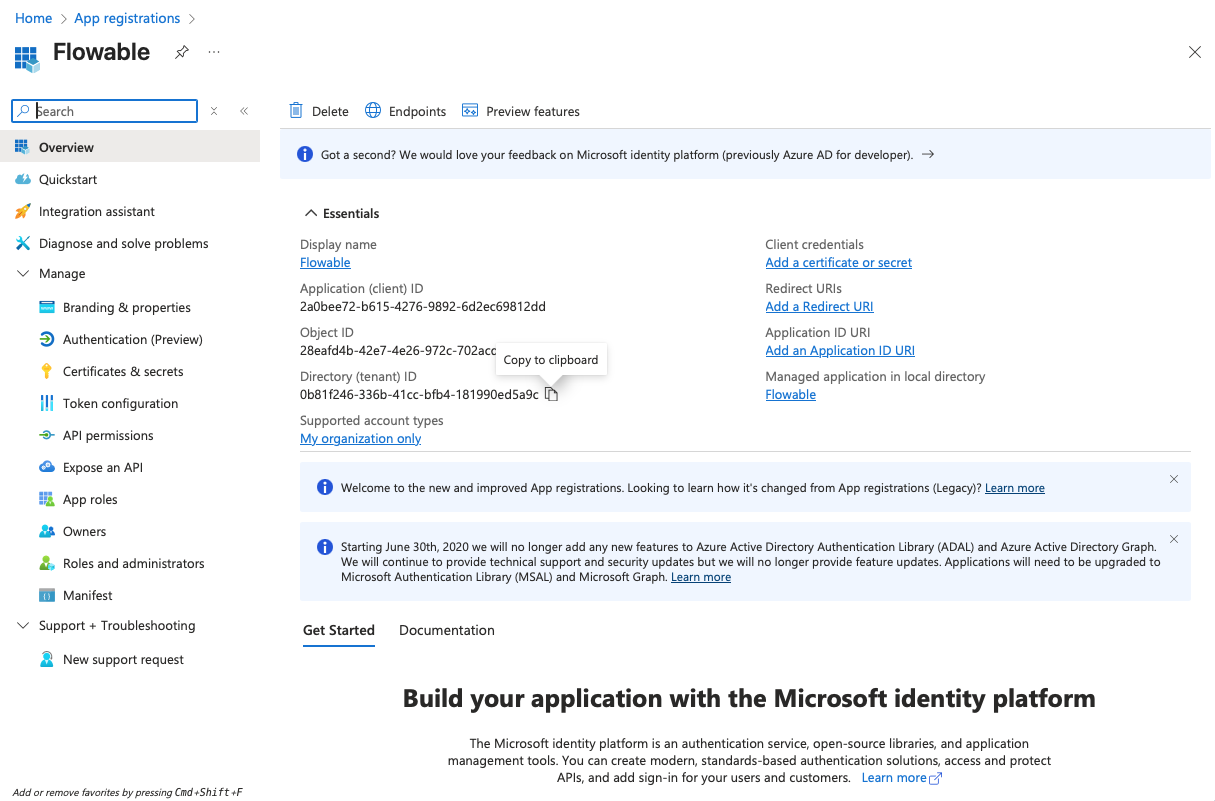Viewport: 1215px width, 801px height.
Task: Collapse Support + Troubleshooting section
Action: (x=23, y=626)
